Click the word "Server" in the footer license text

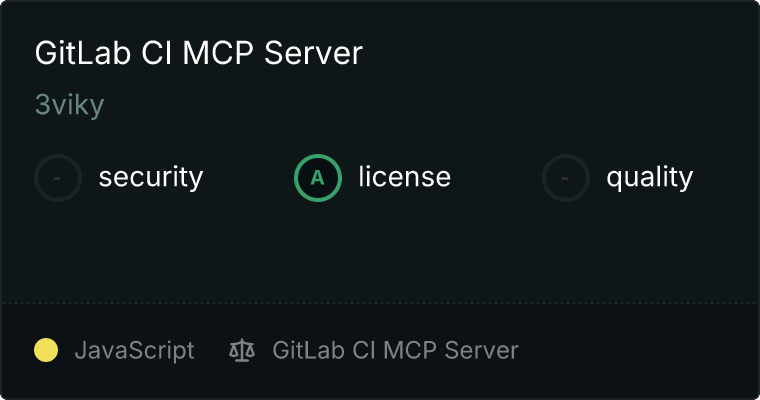pyautogui.click(x=481, y=350)
